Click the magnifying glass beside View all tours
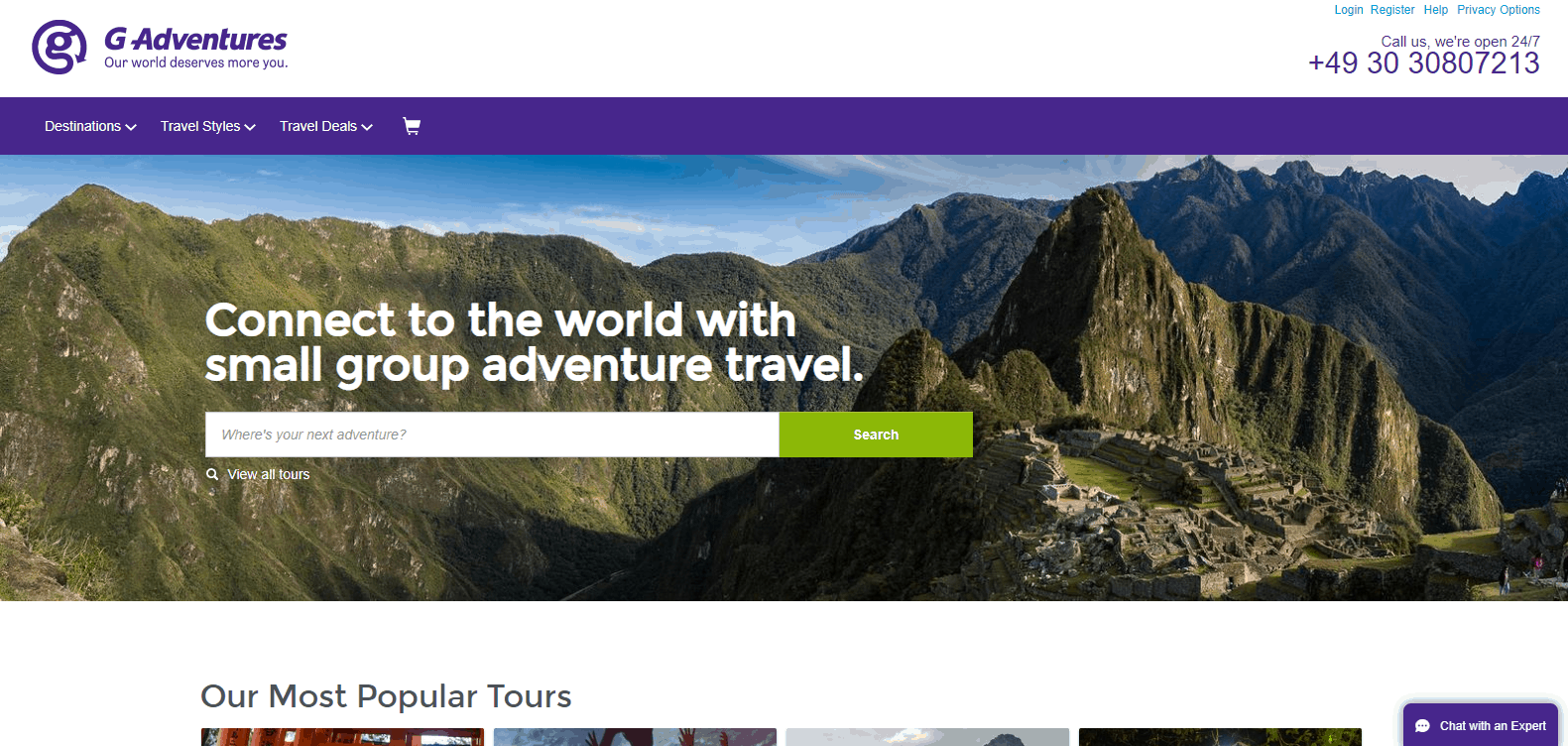The image size is (1568, 746). click(x=212, y=474)
